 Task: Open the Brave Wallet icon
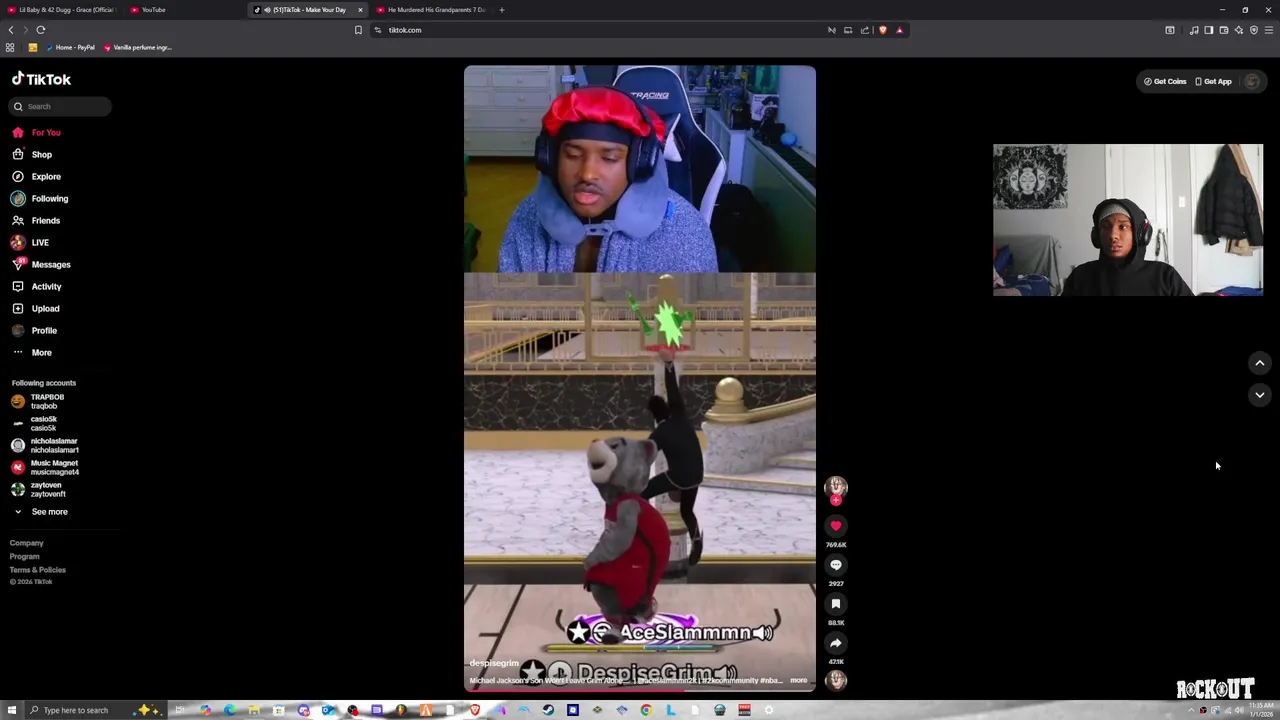[1224, 30]
